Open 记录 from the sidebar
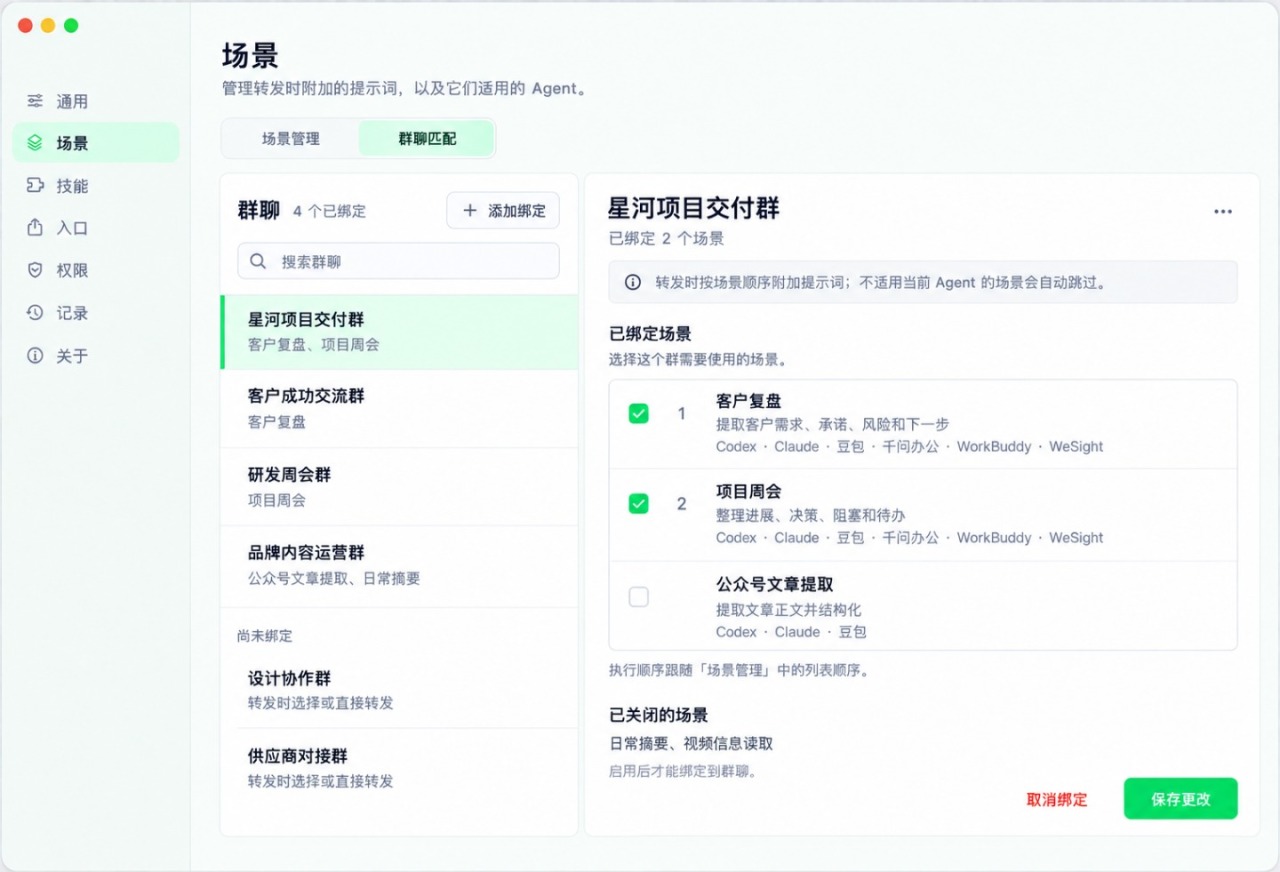 96,313
